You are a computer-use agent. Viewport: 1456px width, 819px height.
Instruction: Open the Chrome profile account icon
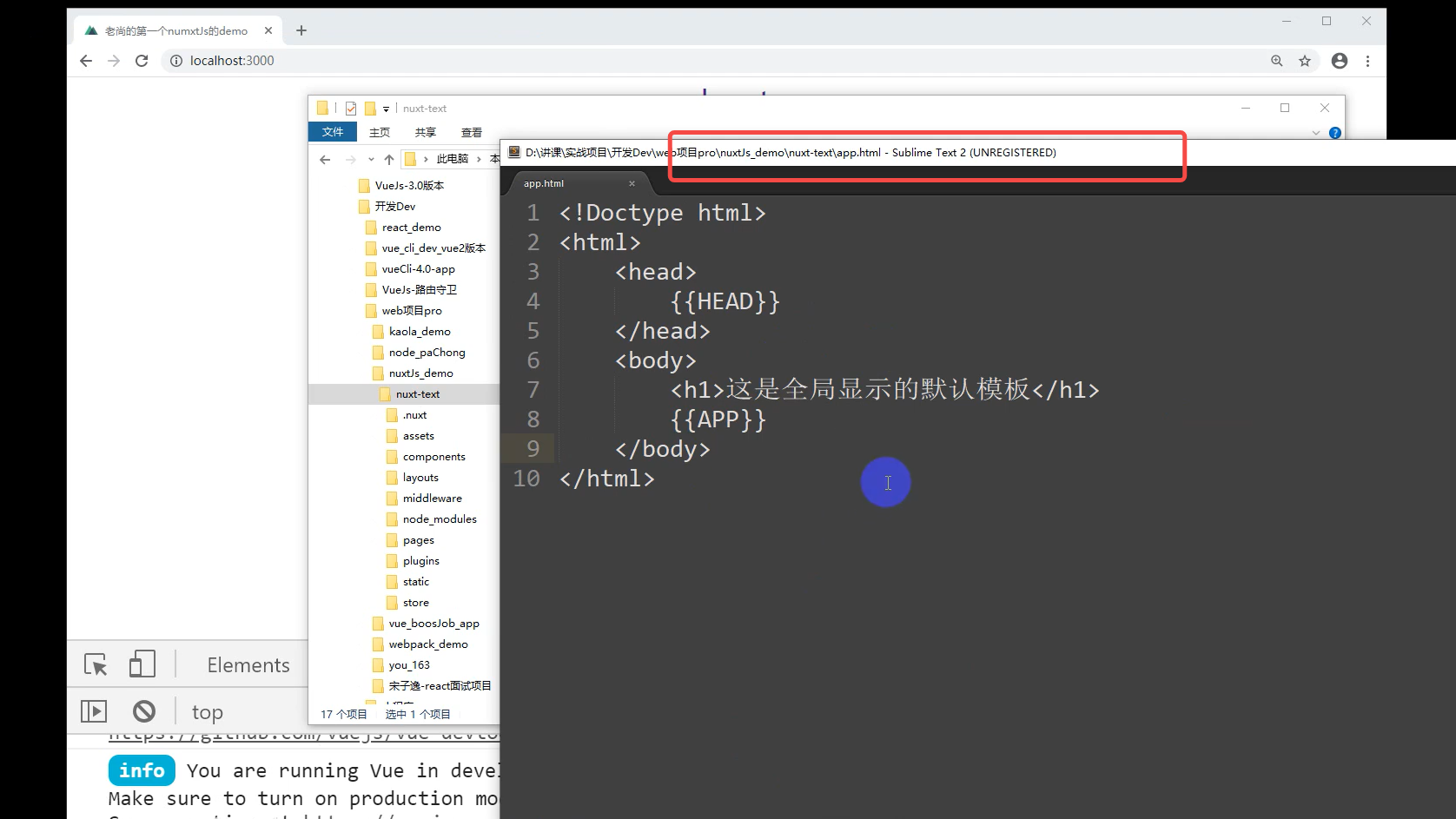click(1339, 61)
